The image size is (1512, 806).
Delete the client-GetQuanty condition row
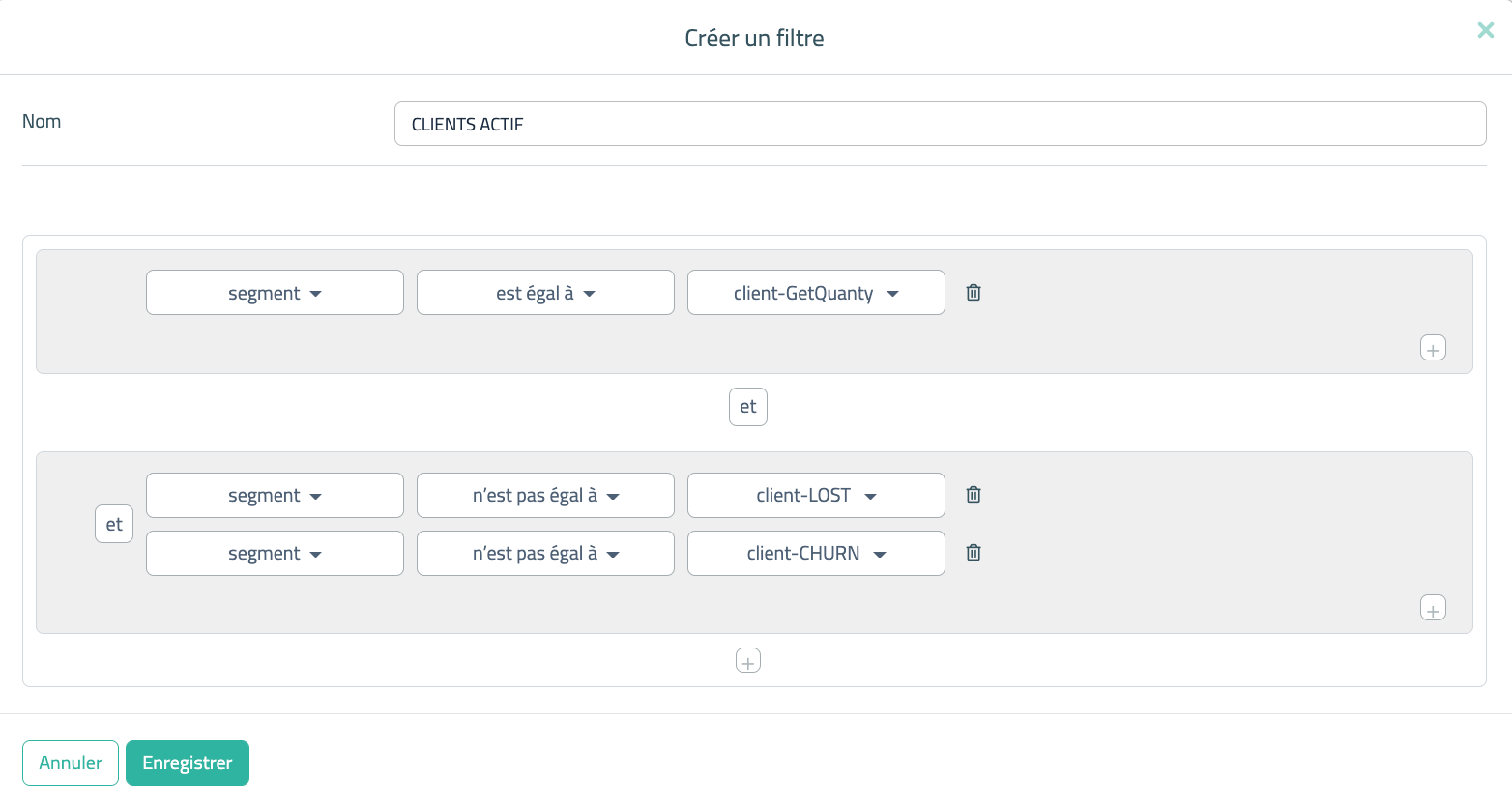[x=974, y=293]
